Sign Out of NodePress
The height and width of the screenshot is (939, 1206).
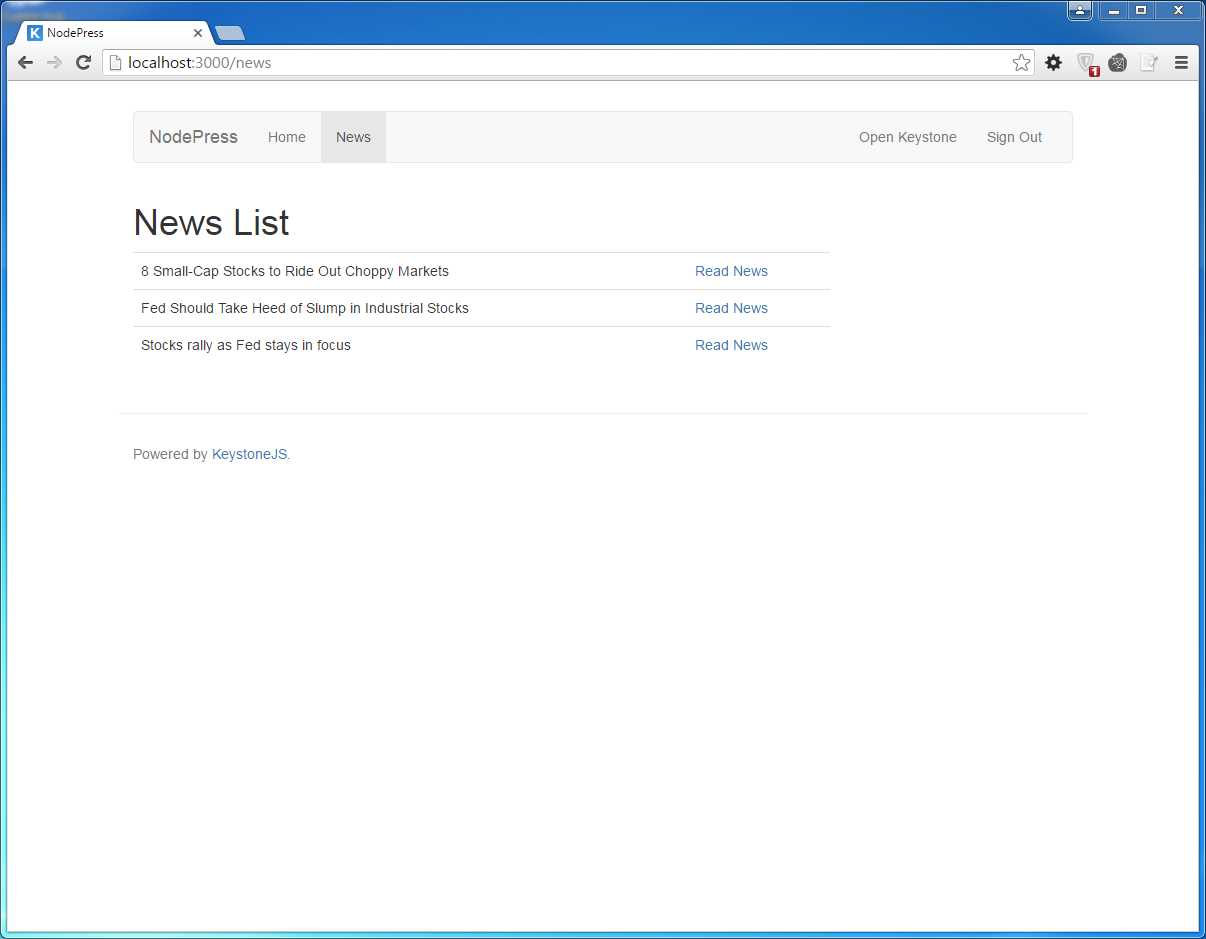pos(1014,137)
